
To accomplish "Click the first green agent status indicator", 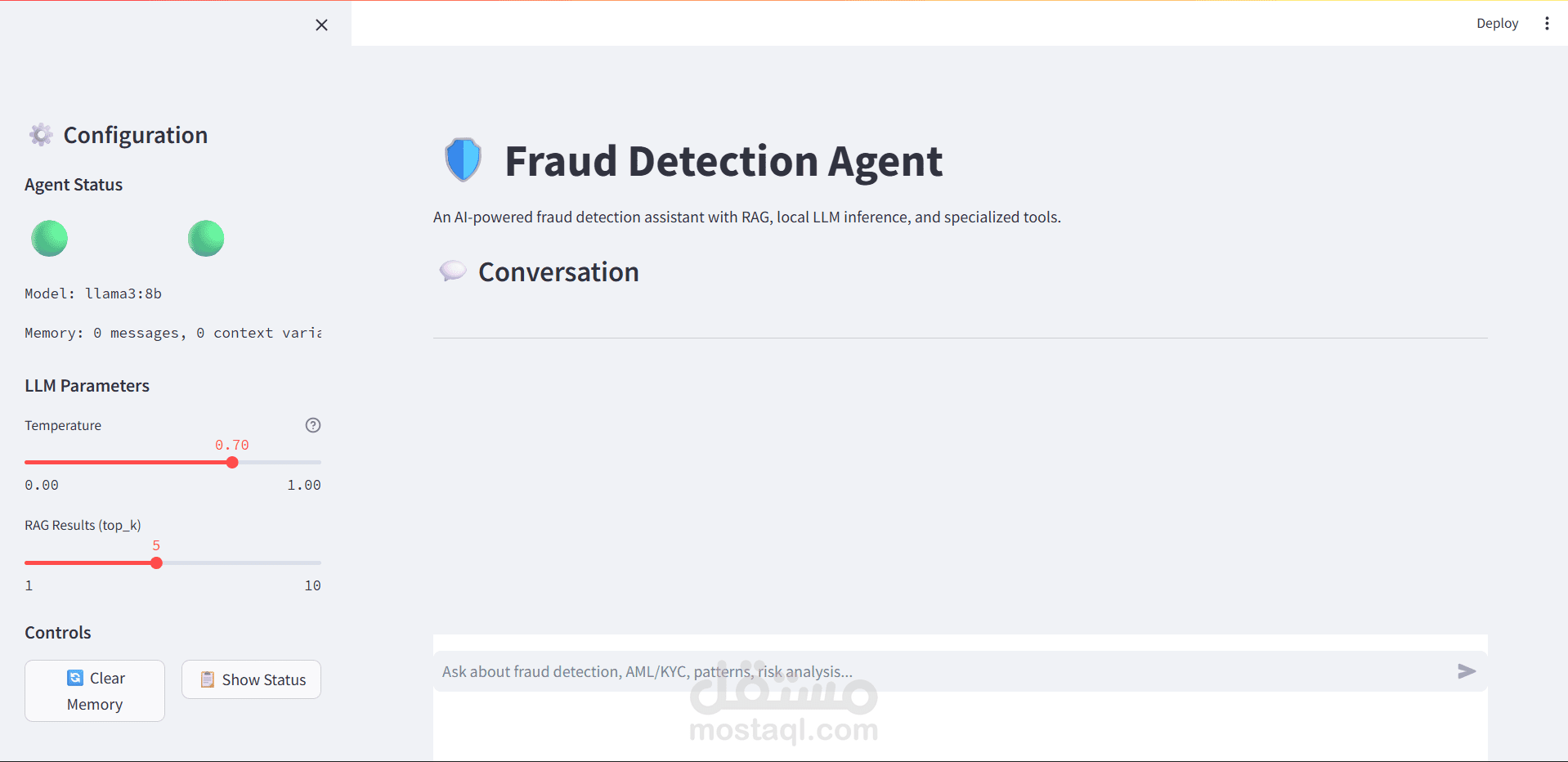I will 49,239.
